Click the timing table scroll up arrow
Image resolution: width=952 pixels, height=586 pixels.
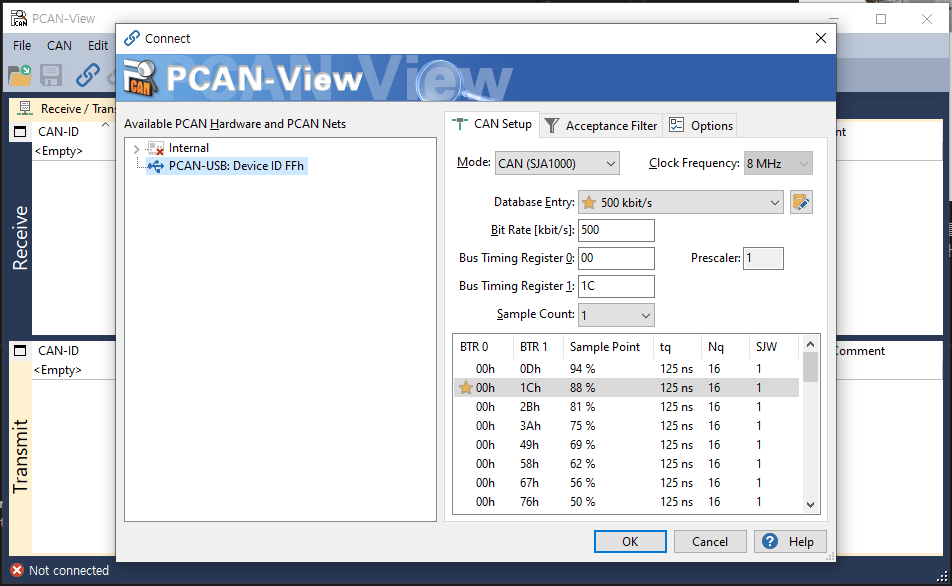click(x=811, y=344)
